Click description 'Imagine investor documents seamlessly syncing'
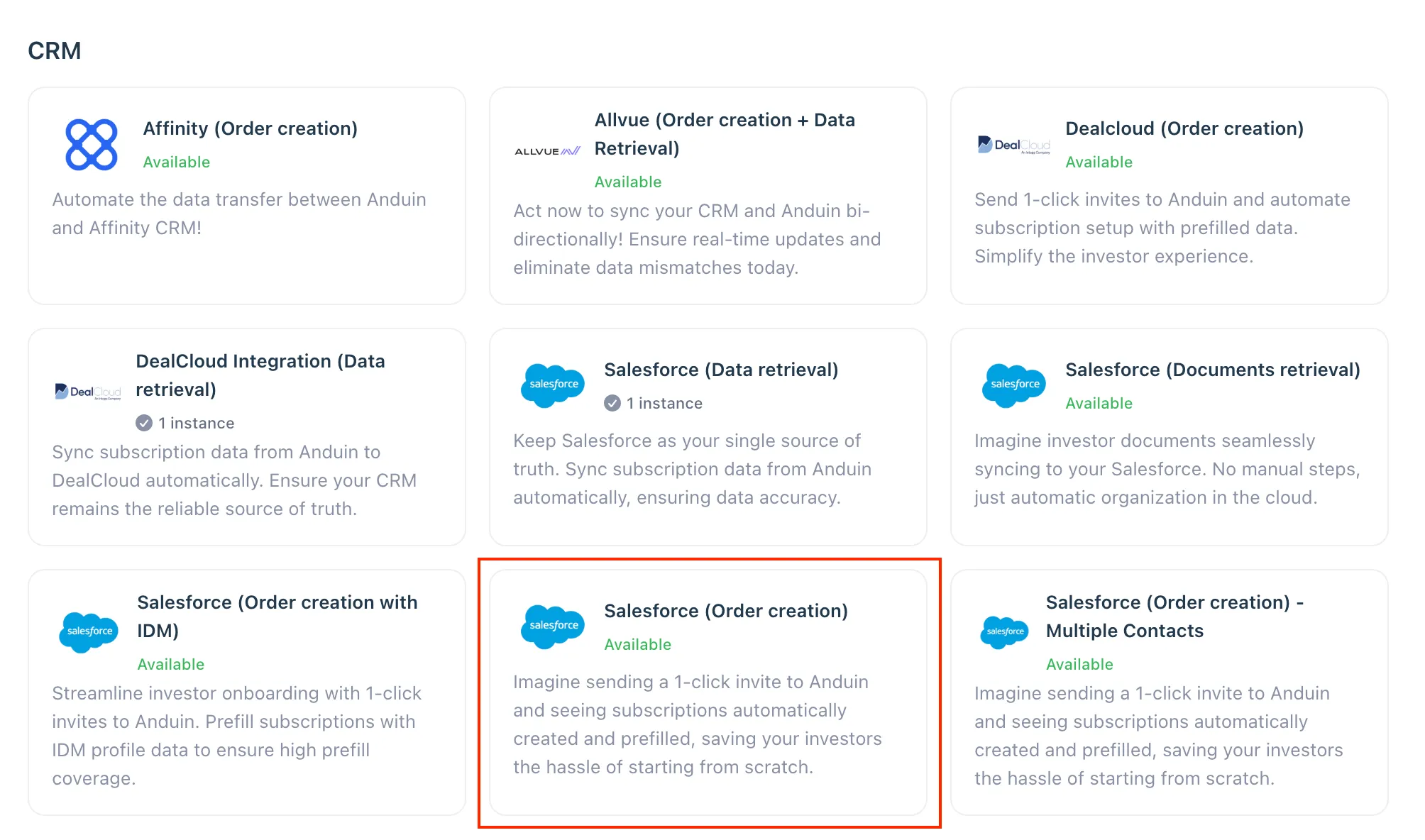 coord(1167,469)
